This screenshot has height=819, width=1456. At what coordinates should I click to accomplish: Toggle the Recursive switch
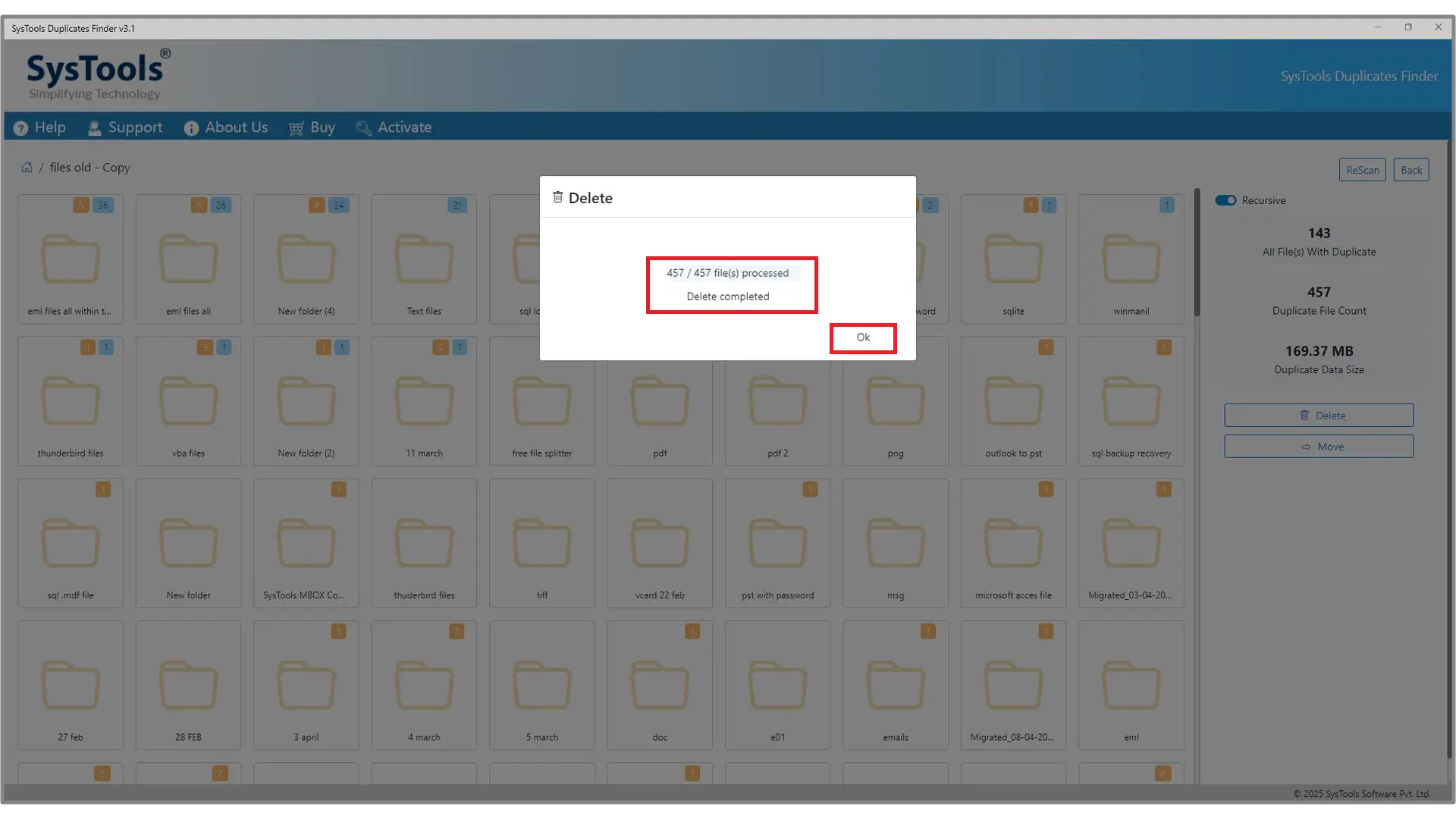(1225, 200)
